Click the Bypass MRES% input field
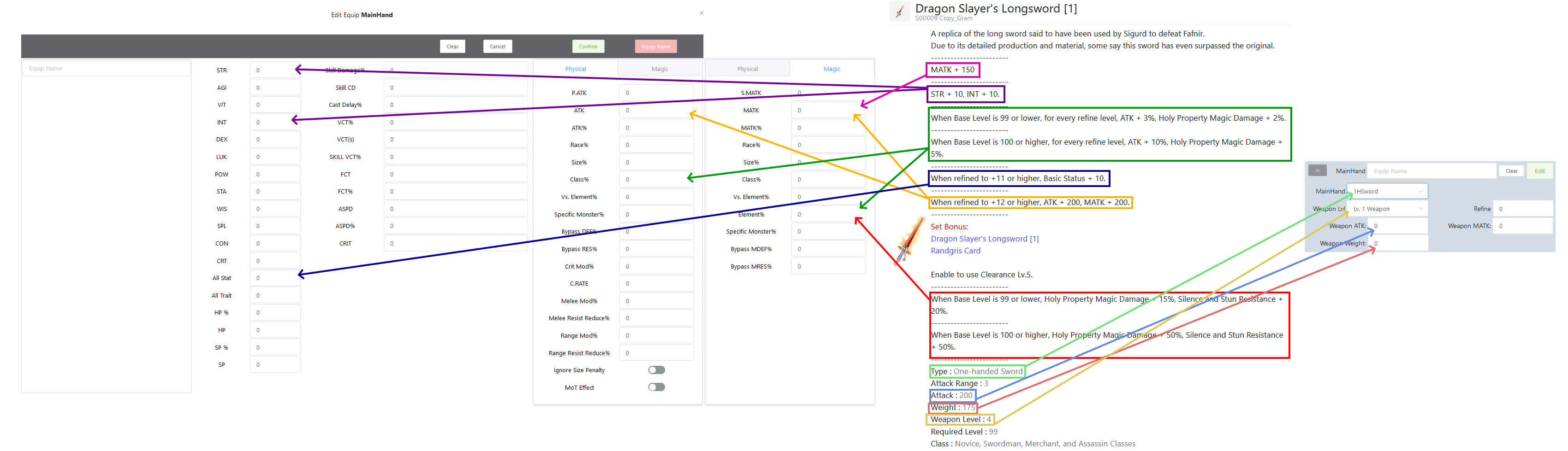This screenshot has width=1568, height=451. [x=828, y=266]
